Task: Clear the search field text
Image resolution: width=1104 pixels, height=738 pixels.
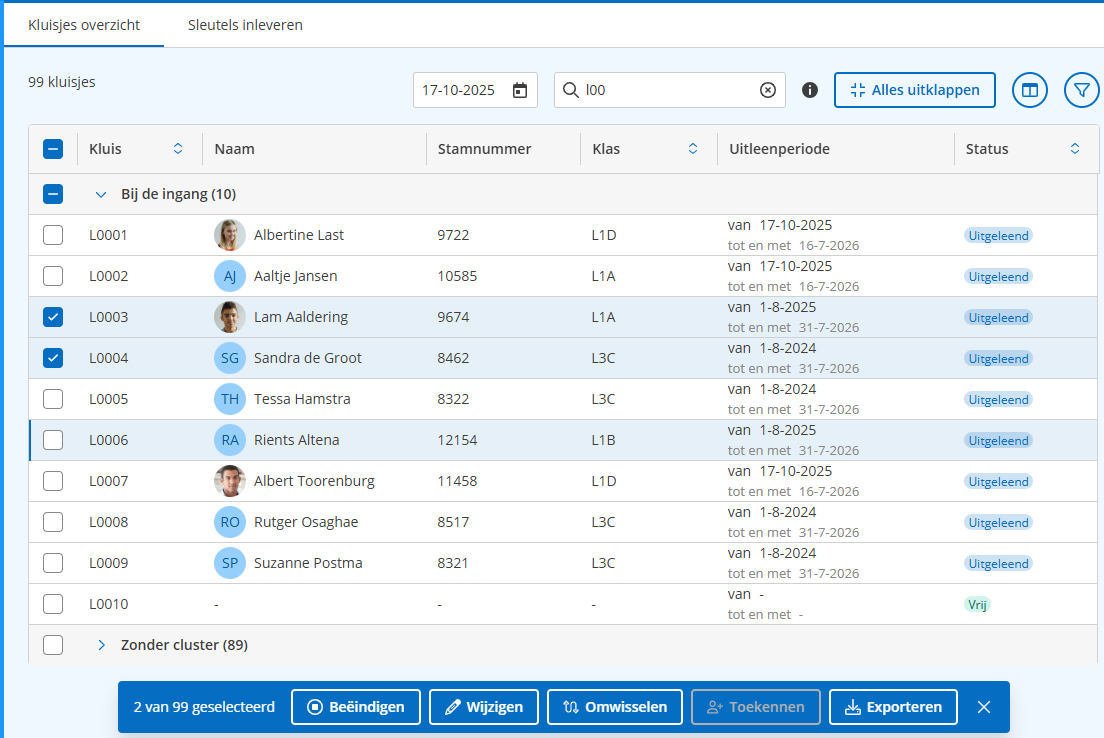Action: 767,90
